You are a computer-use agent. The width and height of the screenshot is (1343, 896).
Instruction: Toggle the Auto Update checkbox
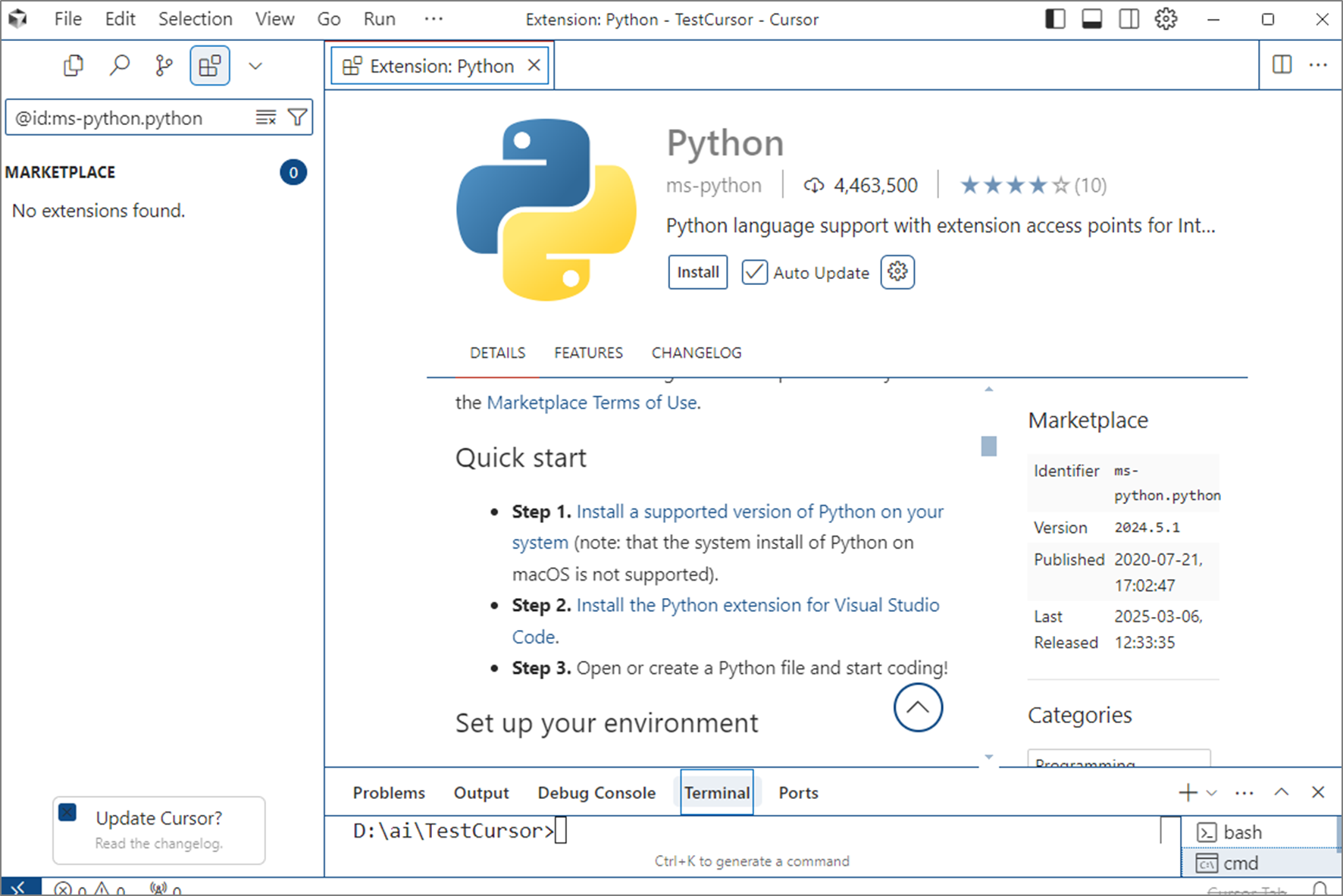754,272
